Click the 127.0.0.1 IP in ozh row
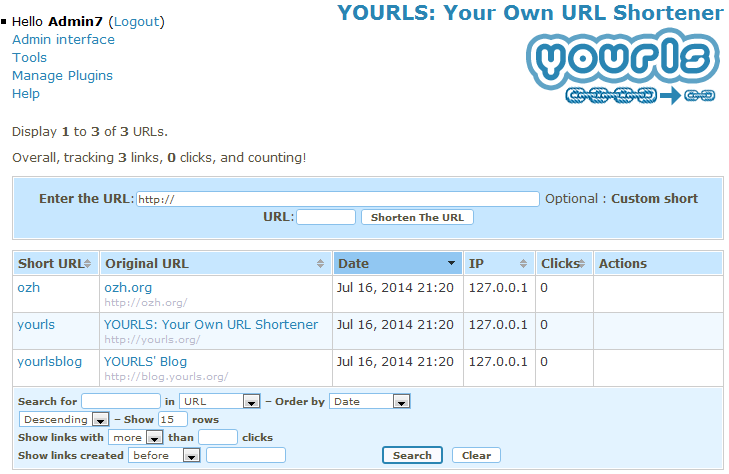The image size is (729, 474). coord(498,288)
